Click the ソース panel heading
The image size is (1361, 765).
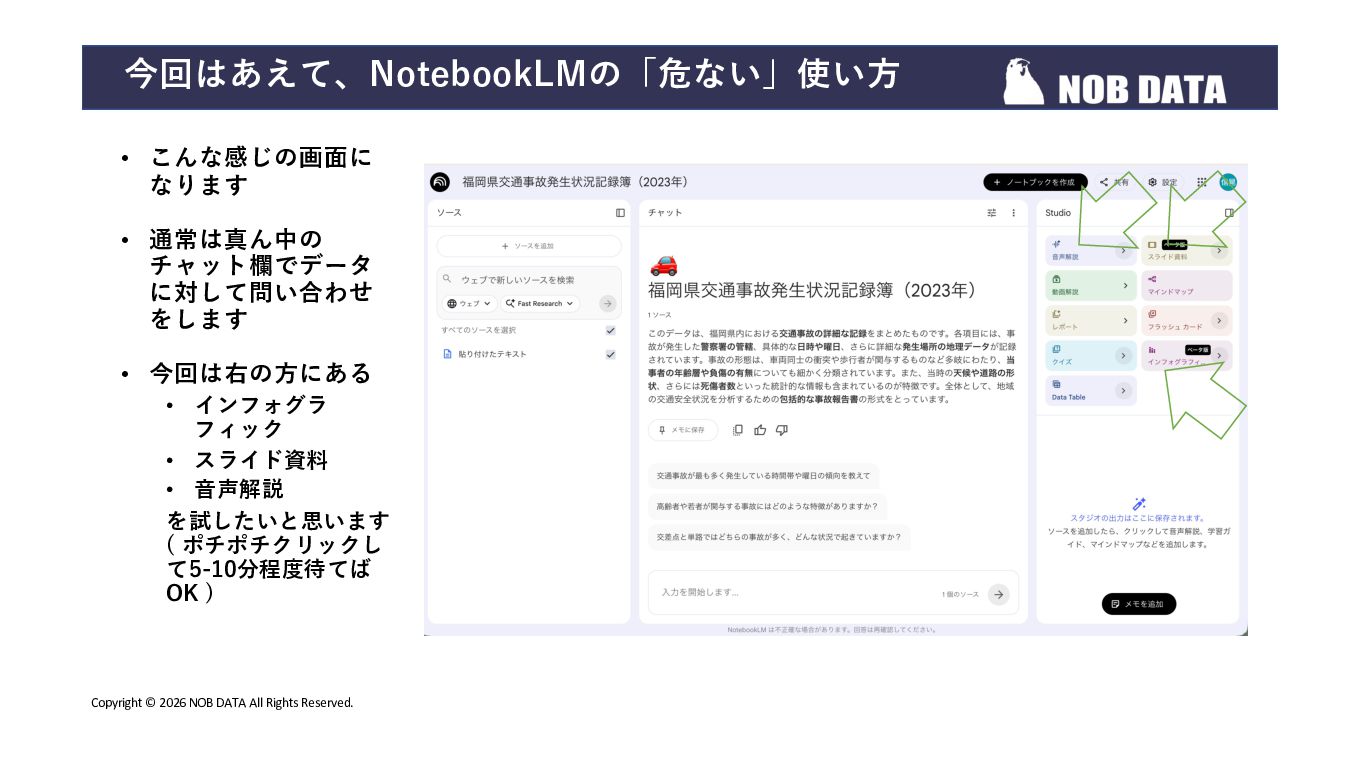point(449,213)
